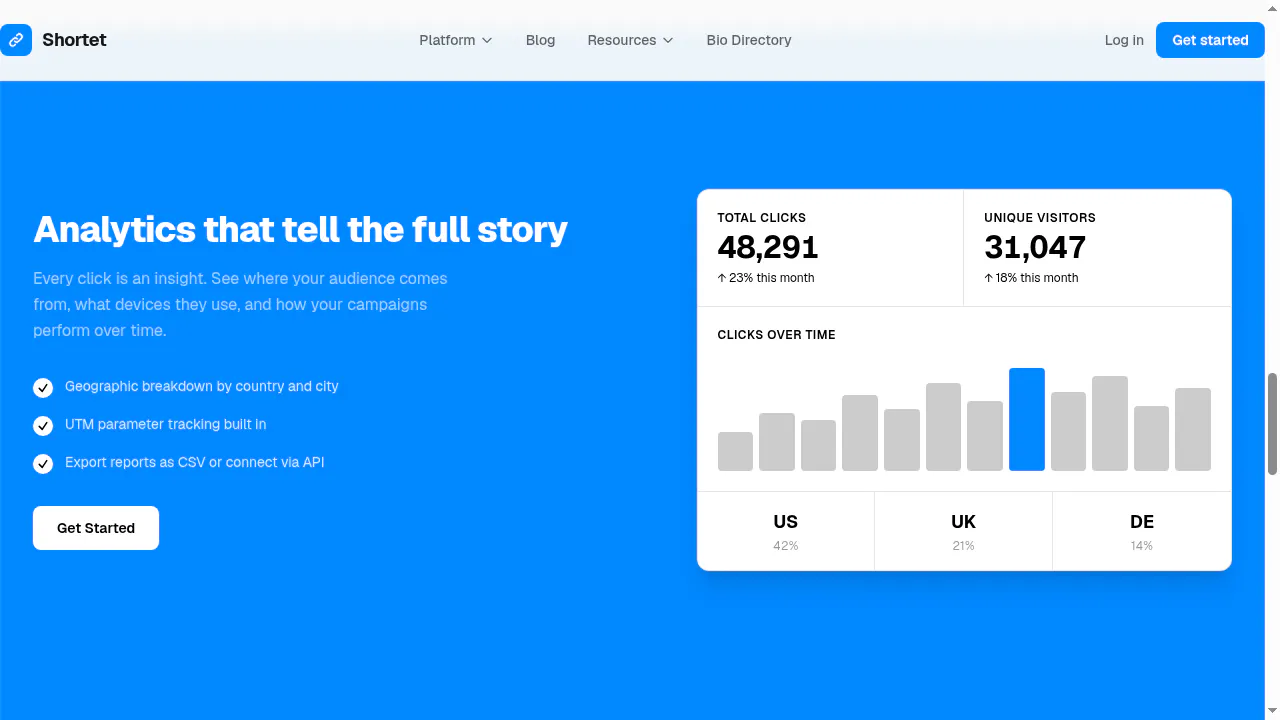Click the UNIQUE VISITORS label

tap(1040, 217)
